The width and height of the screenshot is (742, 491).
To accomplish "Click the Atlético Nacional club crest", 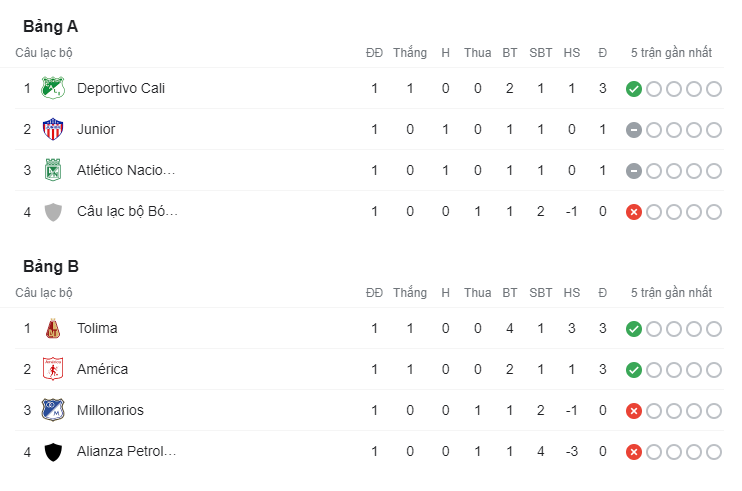I will coord(53,170).
